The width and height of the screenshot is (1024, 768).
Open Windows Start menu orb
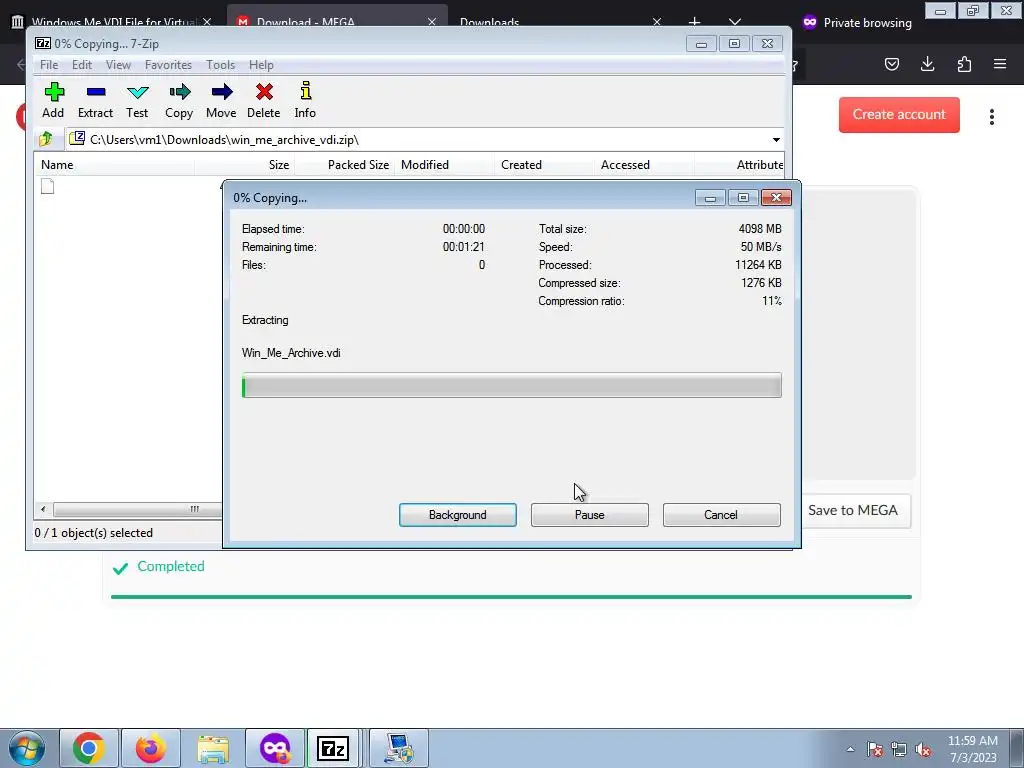point(26,748)
